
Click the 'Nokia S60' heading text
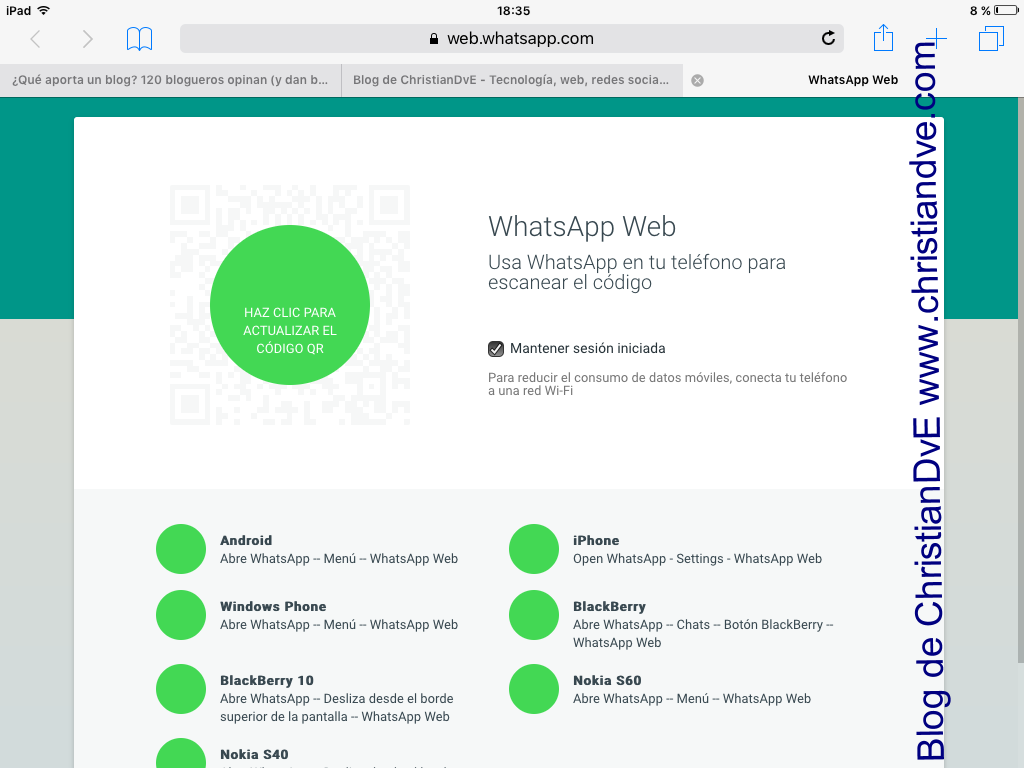[x=607, y=680]
